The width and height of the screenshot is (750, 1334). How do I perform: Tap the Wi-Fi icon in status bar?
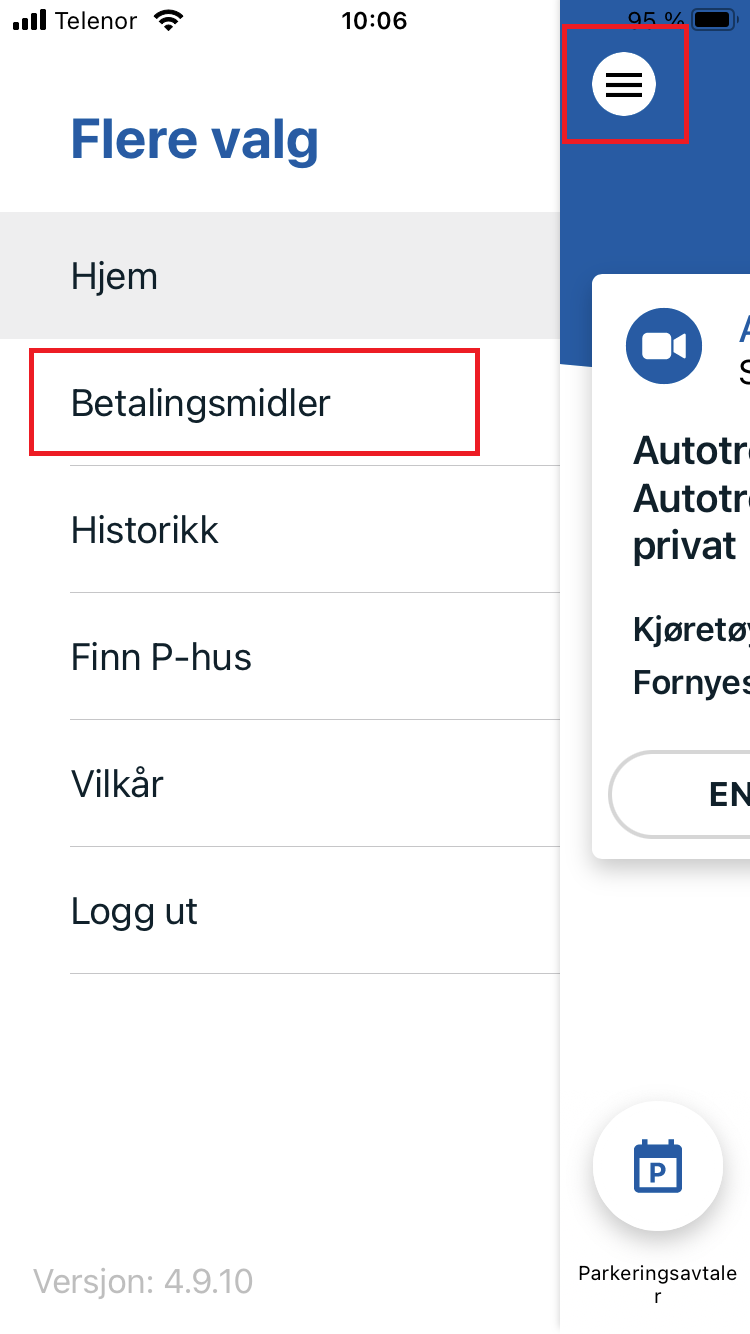(x=171, y=20)
